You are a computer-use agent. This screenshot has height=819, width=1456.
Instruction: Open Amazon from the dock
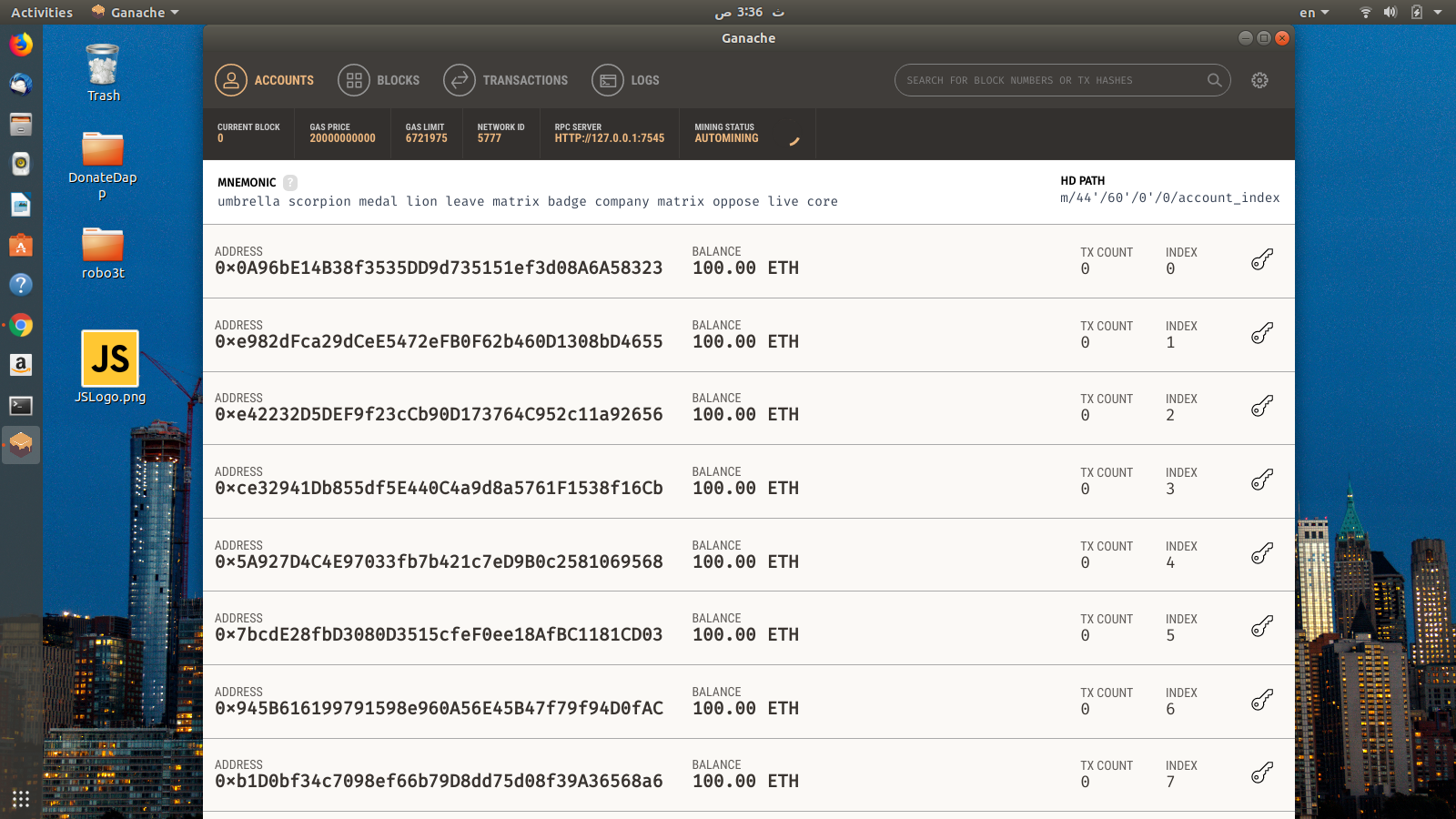(21, 365)
